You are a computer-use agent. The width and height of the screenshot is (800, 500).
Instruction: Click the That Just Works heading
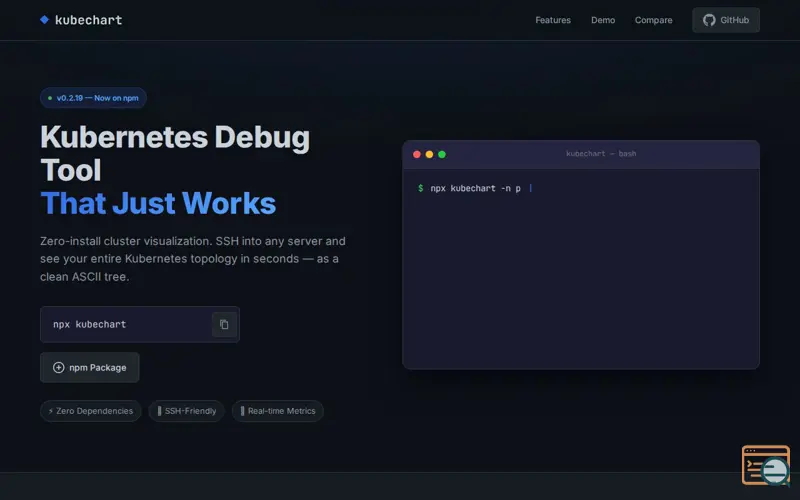[x=158, y=203]
